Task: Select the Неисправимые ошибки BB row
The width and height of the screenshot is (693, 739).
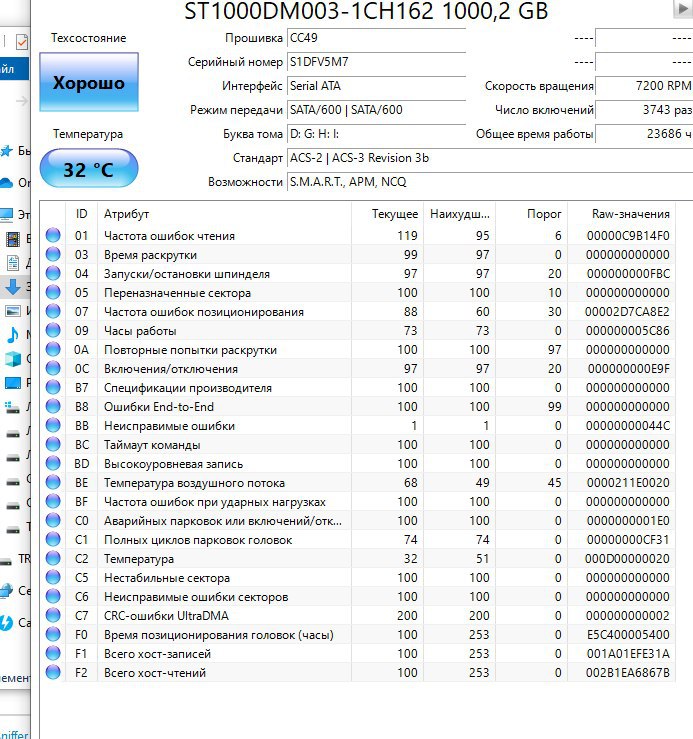Action: click(x=357, y=426)
